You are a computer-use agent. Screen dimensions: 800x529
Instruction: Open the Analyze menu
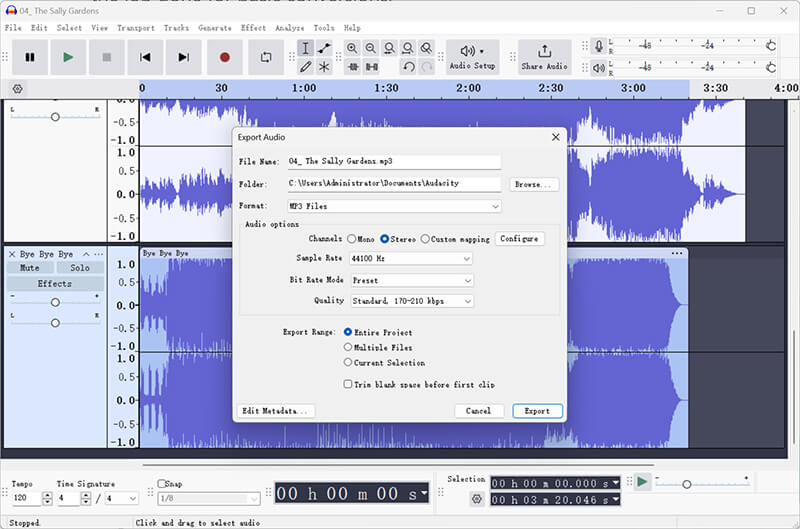289,28
